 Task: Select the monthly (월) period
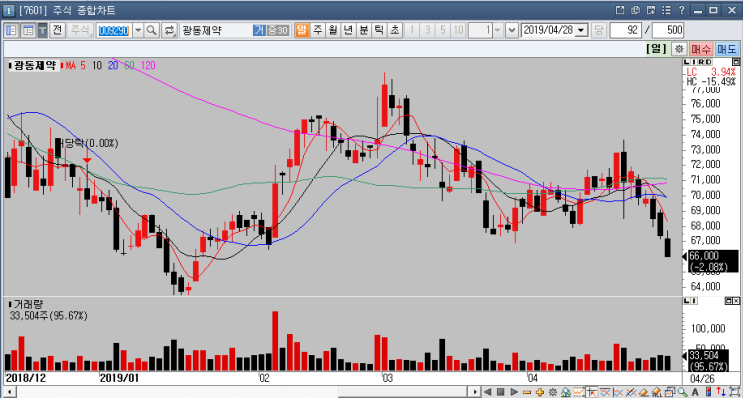pyautogui.click(x=333, y=31)
